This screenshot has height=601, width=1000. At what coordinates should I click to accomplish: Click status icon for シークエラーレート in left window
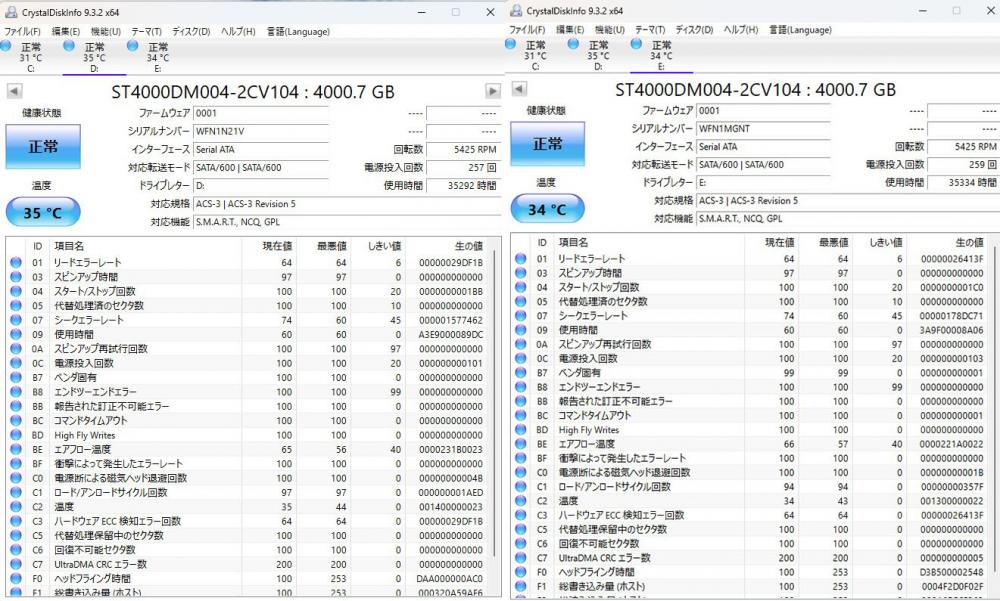click(16, 320)
